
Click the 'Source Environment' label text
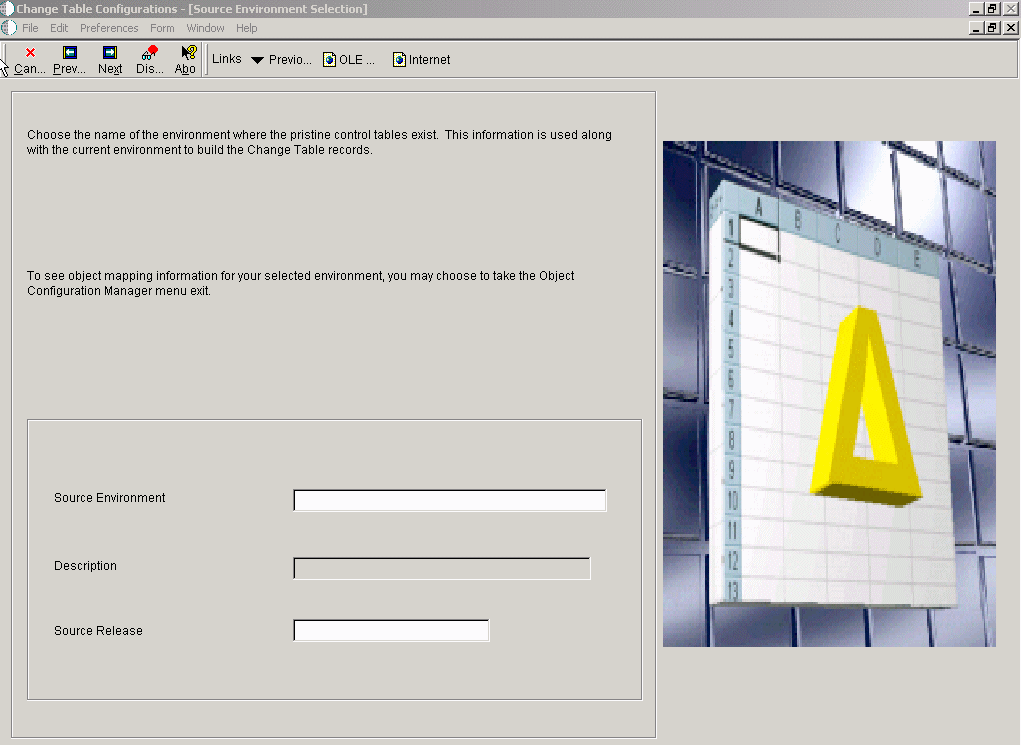click(109, 498)
